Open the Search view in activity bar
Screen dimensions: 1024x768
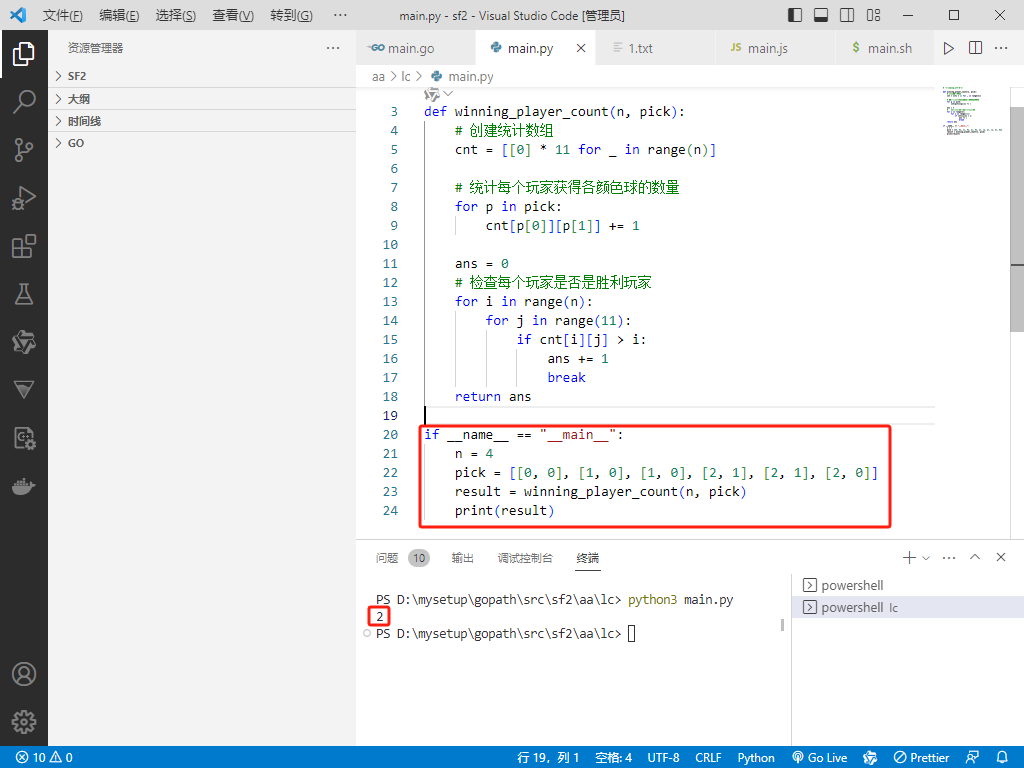(x=24, y=102)
